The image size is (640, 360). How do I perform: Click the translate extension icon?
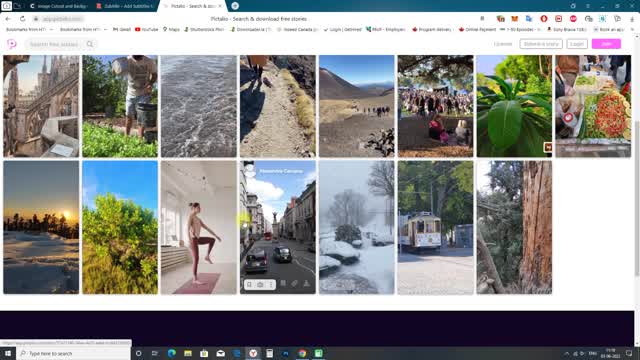[x=529, y=19]
